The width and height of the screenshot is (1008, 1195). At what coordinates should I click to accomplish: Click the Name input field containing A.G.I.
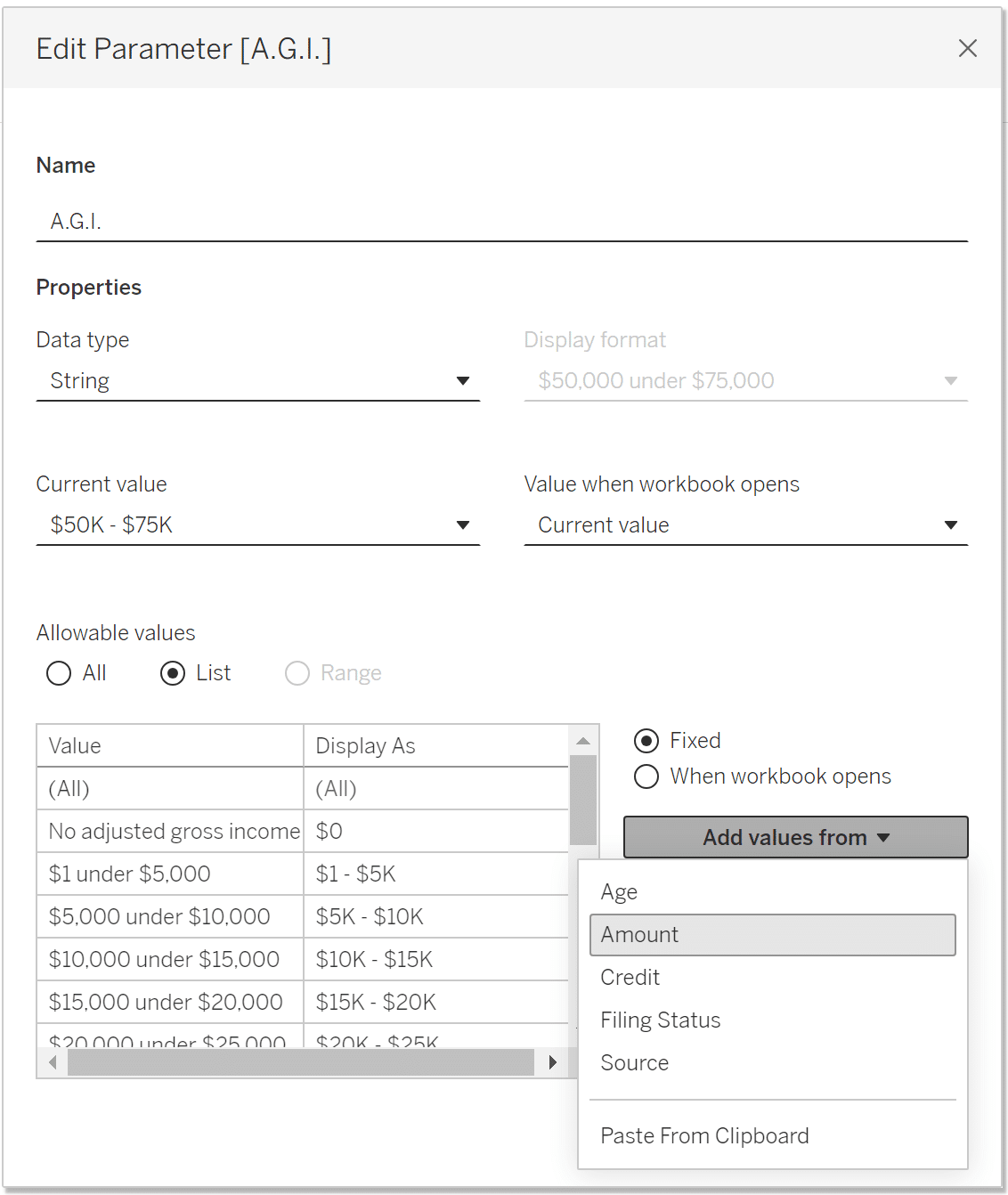[501, 221]
